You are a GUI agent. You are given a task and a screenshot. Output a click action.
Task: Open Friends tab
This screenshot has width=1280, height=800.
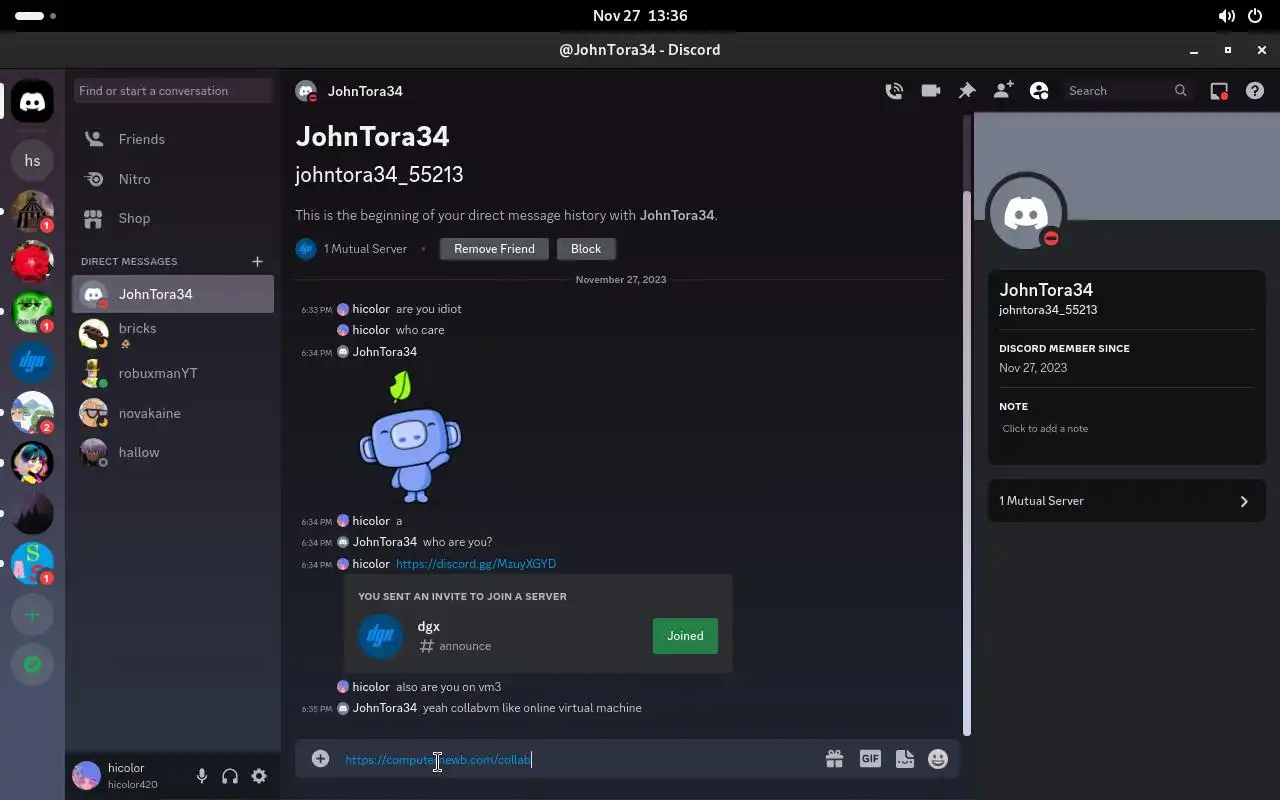173,139
